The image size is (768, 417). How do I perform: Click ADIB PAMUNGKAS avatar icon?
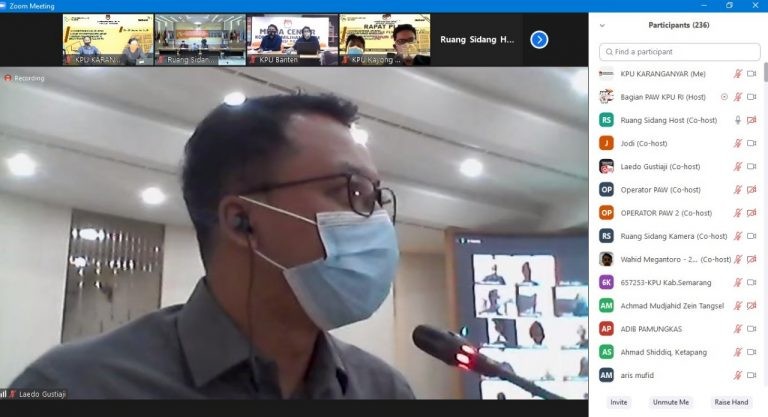click(606, 328)
